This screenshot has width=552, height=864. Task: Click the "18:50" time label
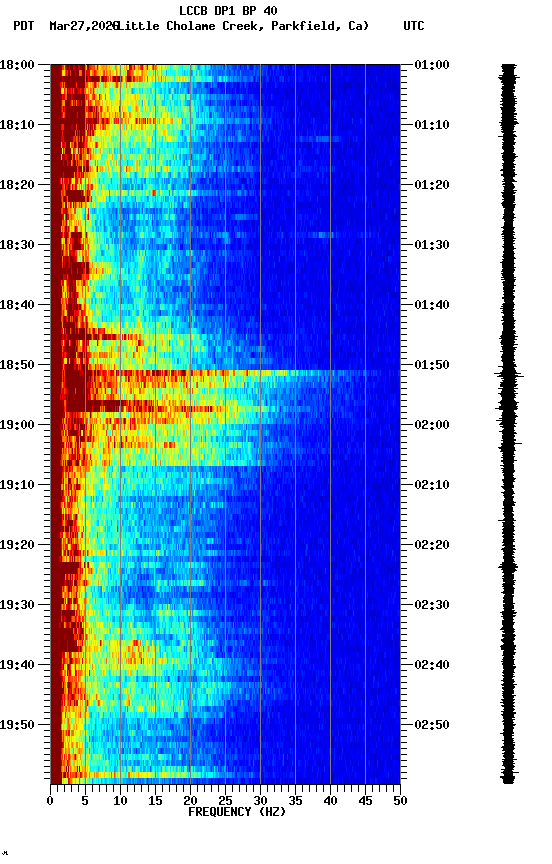17,365
